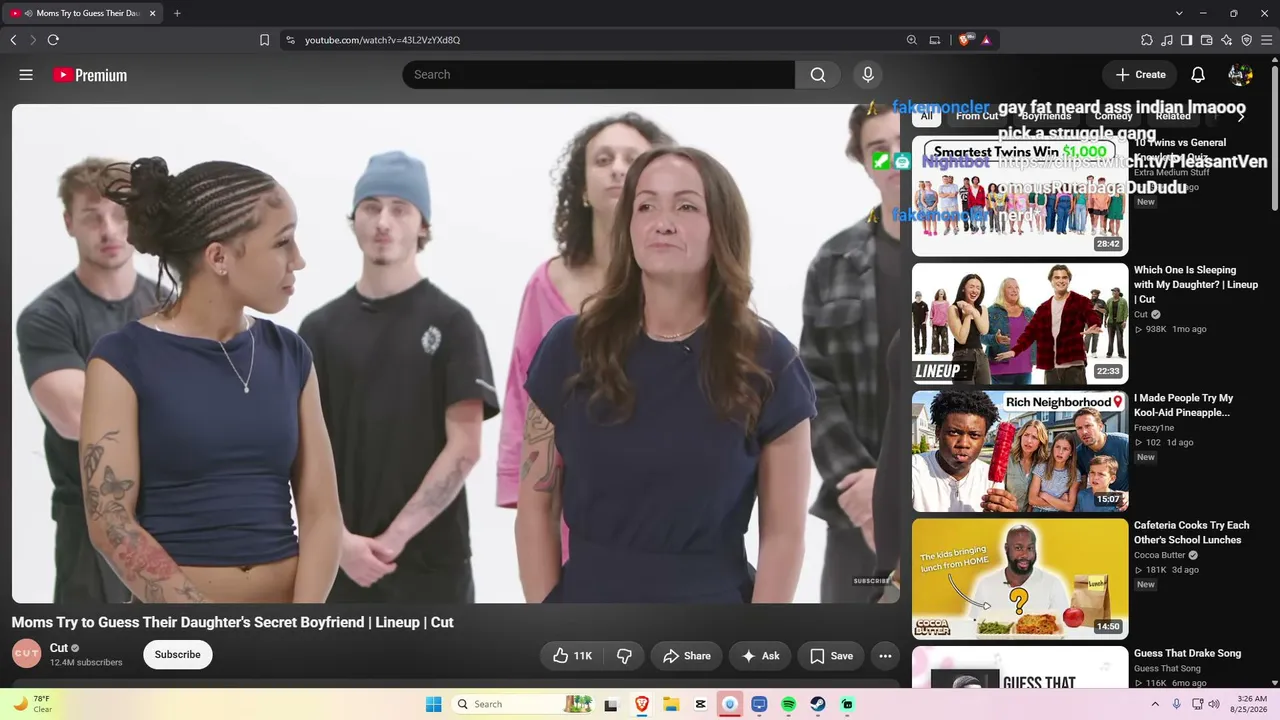Open 'Cafeteria Cooks Try Each Other's School Lunches' title
Image resolution: width=1280 pixels, height=720 pixels.
(1191, 533)
